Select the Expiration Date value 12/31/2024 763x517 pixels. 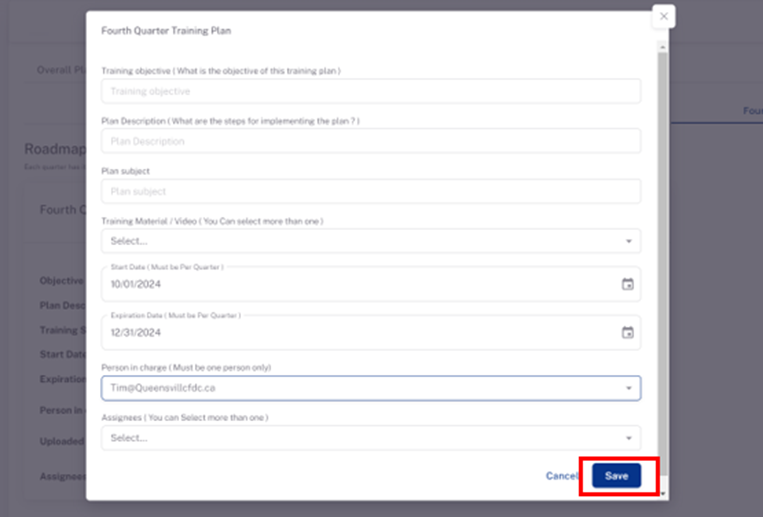pyautogui.click(x=136, y=332)
